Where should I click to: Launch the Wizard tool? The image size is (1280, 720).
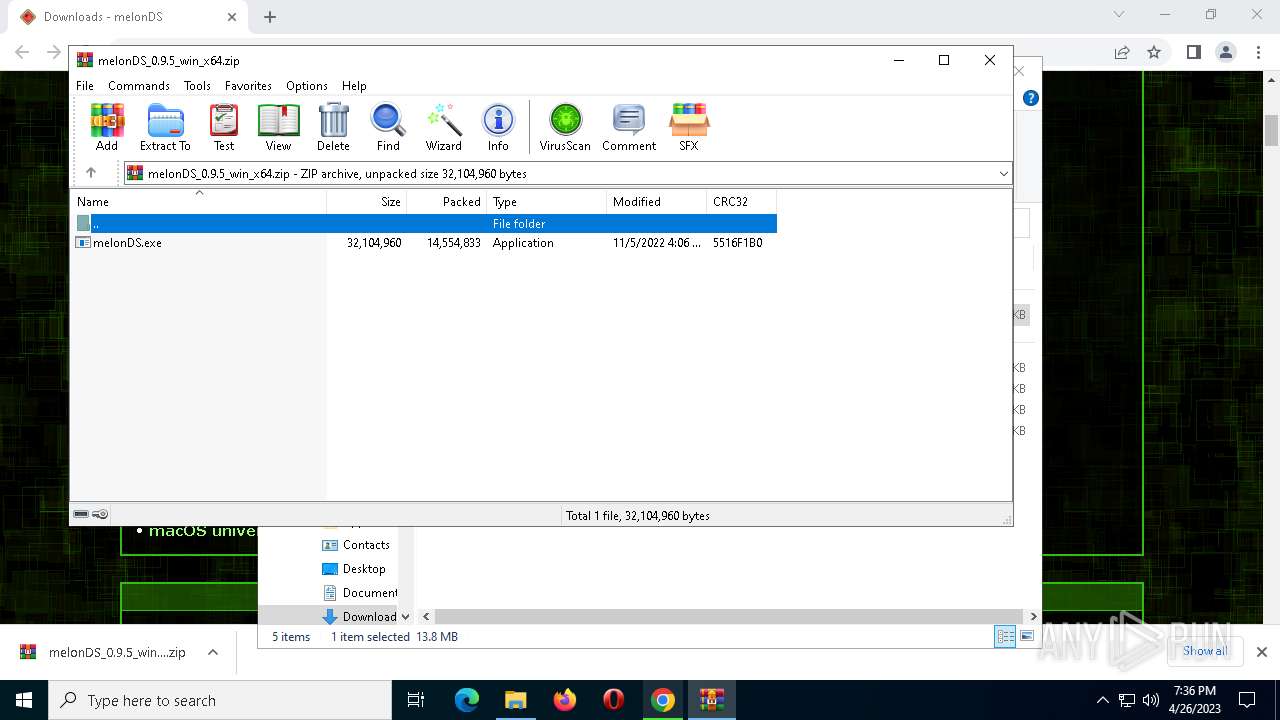click(443, 127)
